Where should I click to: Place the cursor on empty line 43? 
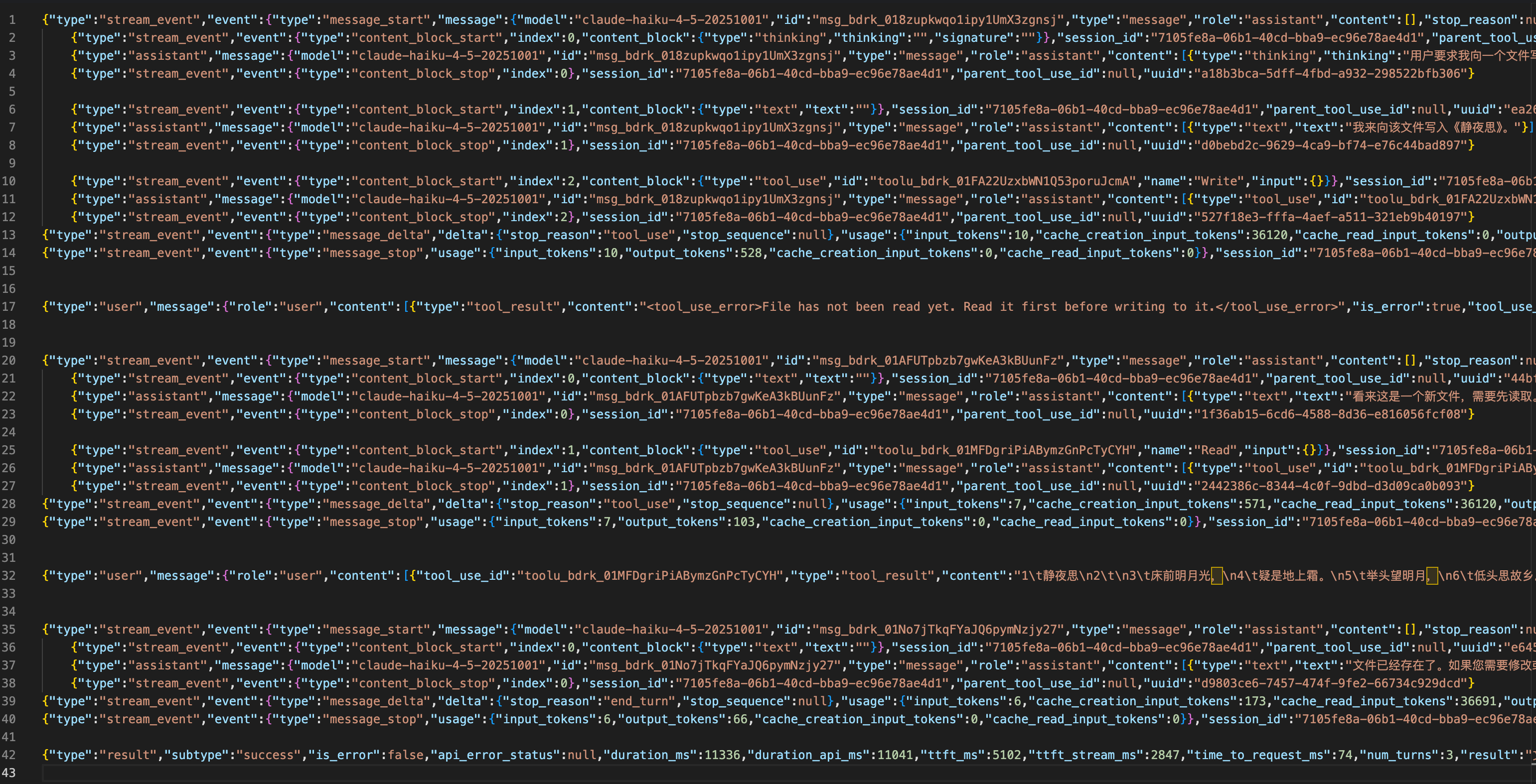787,773
